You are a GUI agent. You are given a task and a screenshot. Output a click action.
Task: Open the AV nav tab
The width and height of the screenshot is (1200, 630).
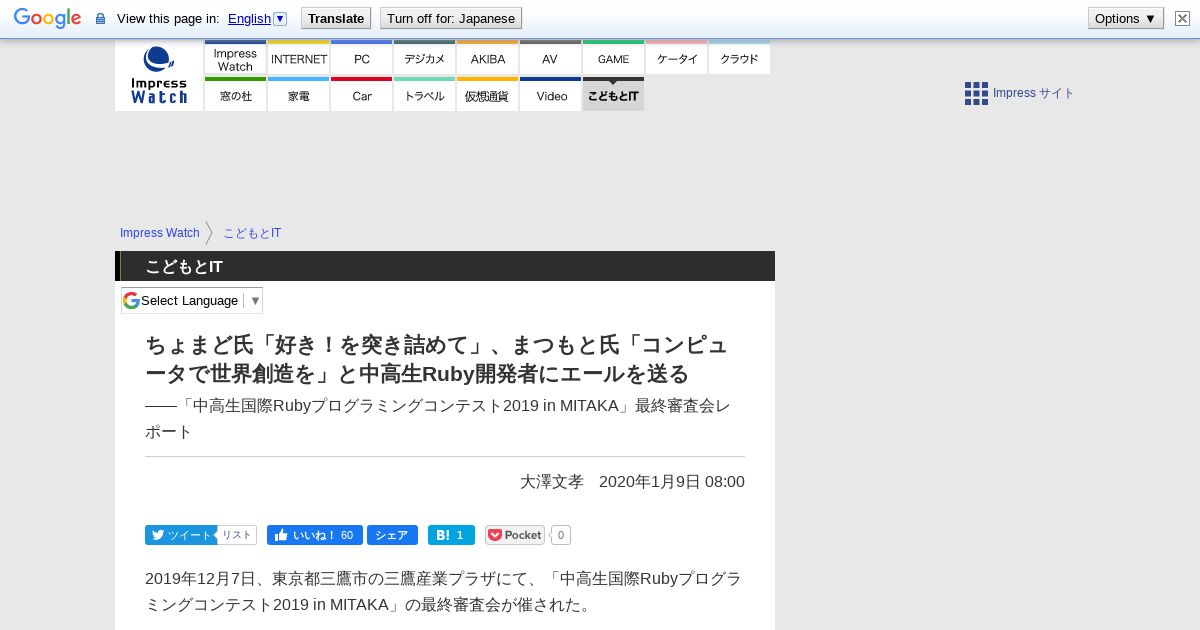(550, 58)
